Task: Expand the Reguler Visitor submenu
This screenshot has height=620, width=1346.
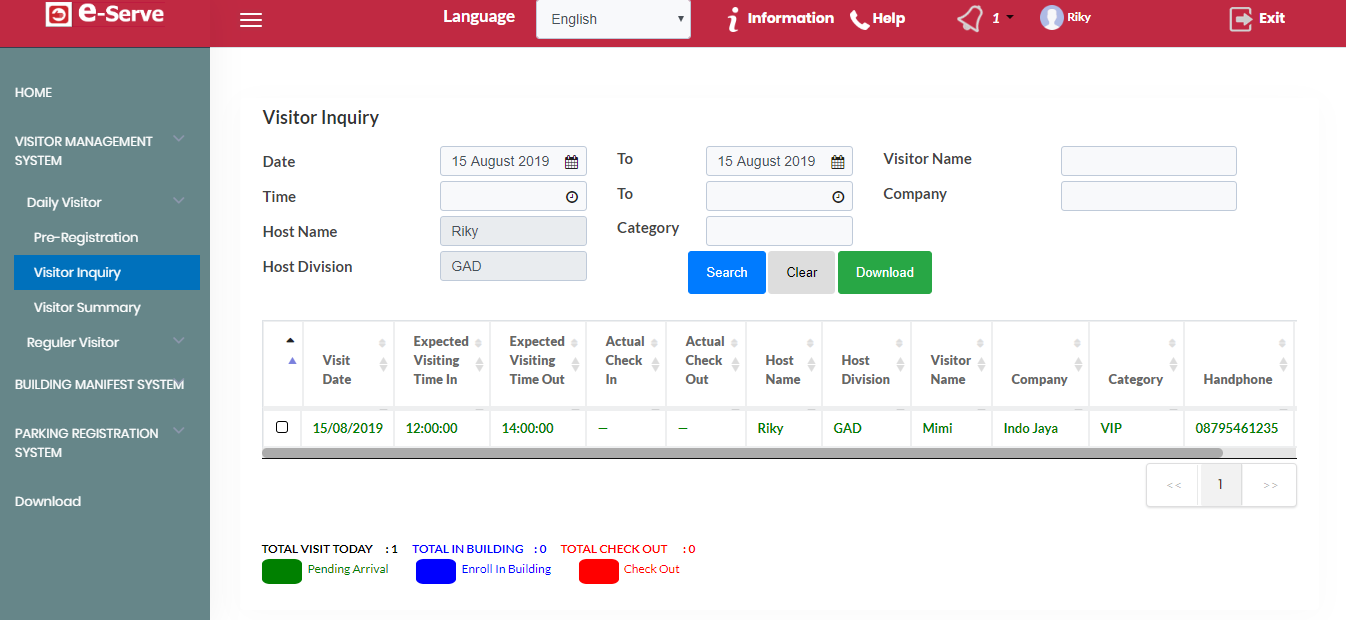Action: (179, 341)
